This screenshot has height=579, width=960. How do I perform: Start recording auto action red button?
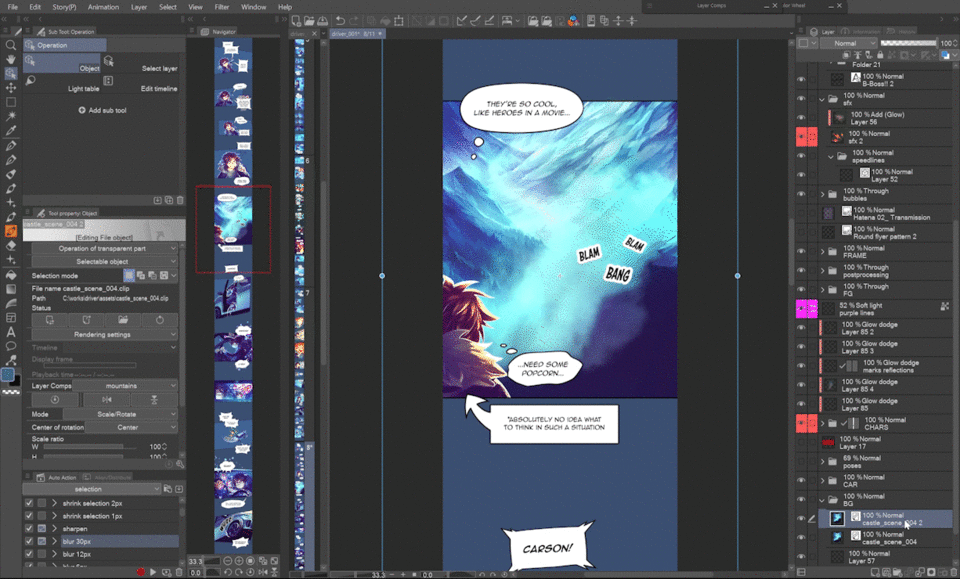pos(141,572)
